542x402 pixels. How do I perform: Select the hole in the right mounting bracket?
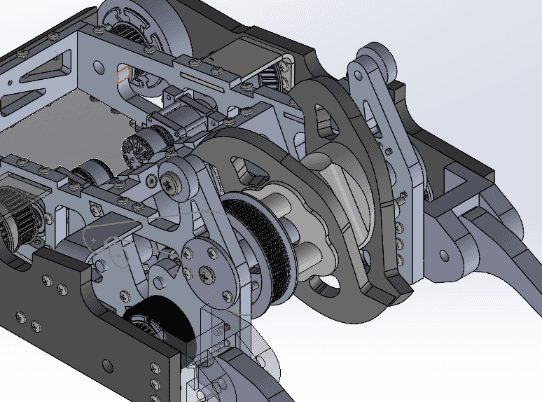[x=444, y=255]
